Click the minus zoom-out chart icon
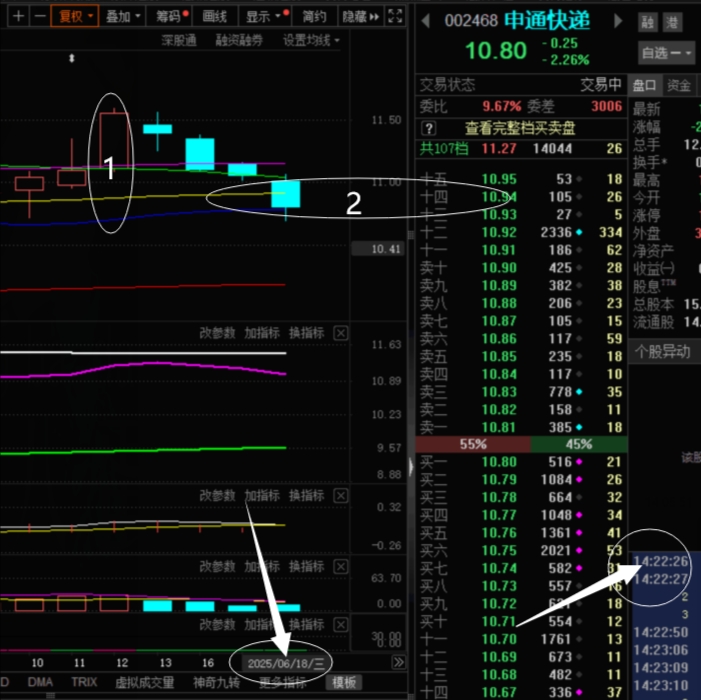The image size is (701, 700). pos(40,17)
